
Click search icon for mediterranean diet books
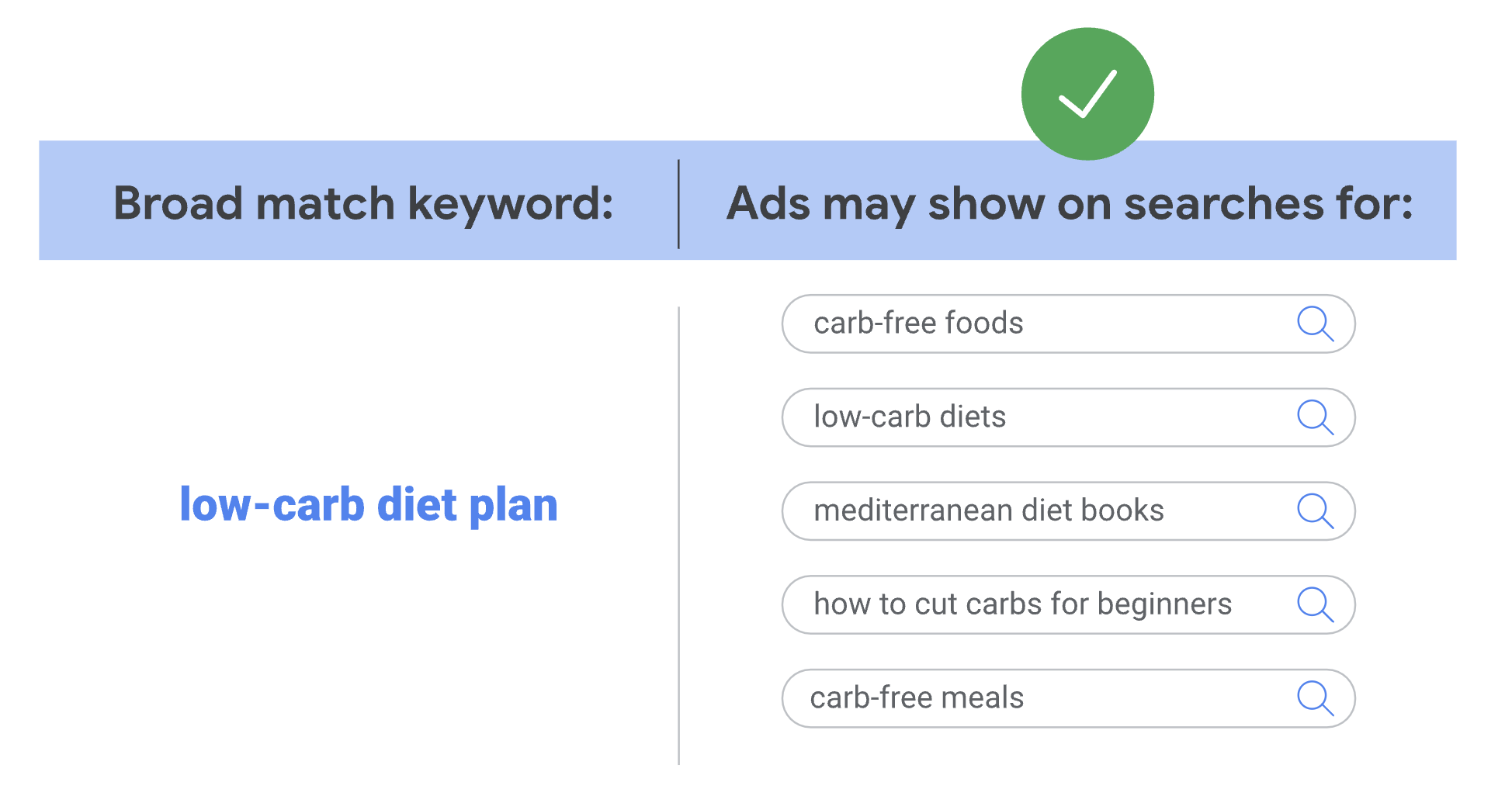point(1315,511)
